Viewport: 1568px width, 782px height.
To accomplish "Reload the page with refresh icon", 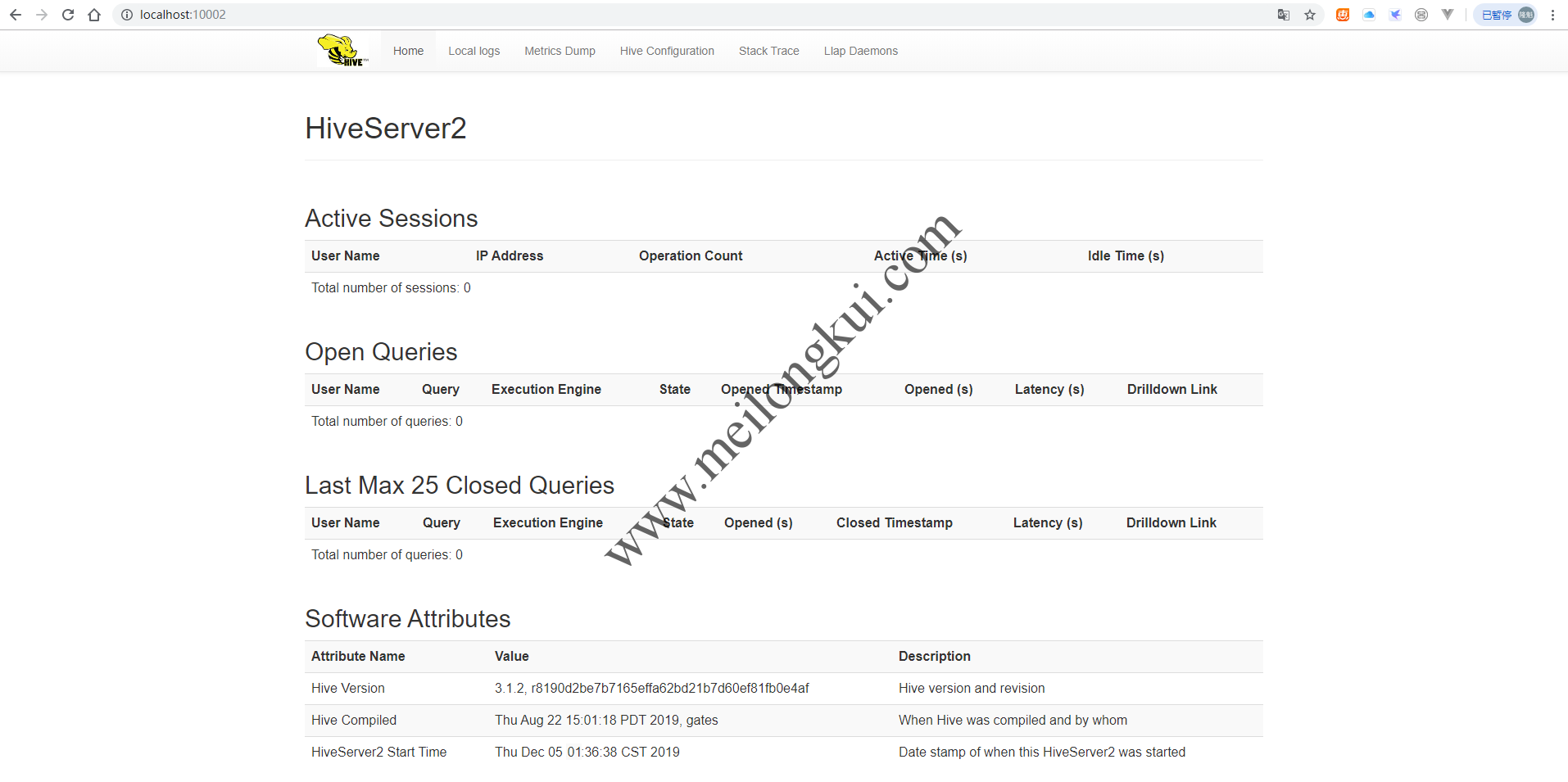I will (68, 15).
